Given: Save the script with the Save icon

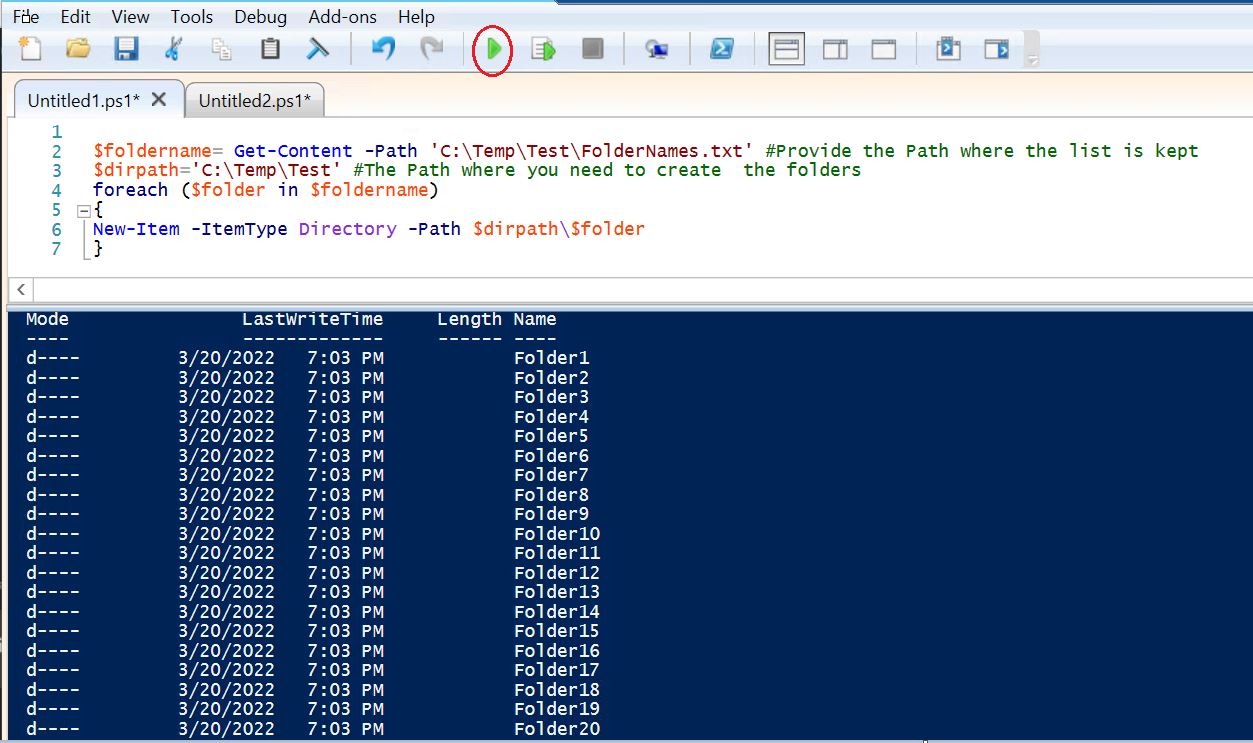Looking at the screenshot, I should [126, 48].
